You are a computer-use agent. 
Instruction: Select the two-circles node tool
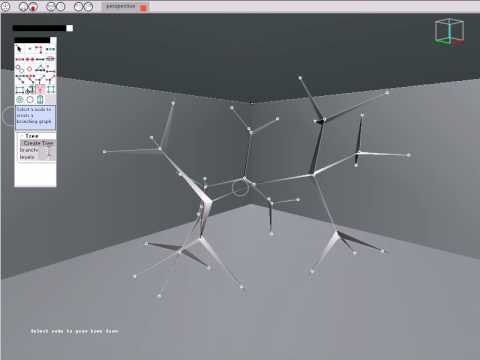pyautogui.click(x=20, y=69)
